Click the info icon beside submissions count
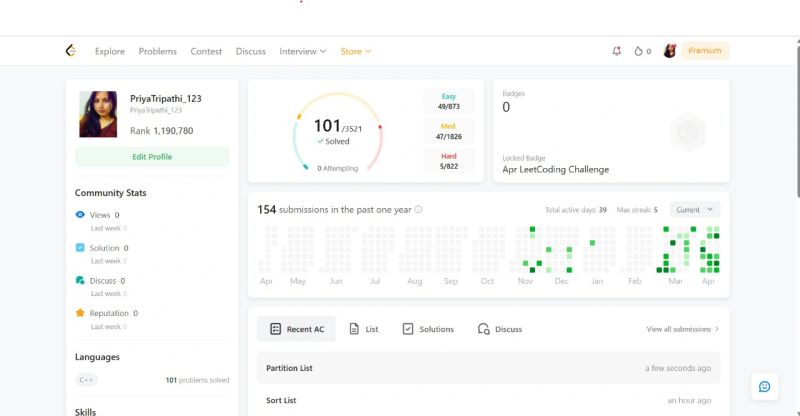Screen dimensions: 800x416 click(x=418, y=209)
